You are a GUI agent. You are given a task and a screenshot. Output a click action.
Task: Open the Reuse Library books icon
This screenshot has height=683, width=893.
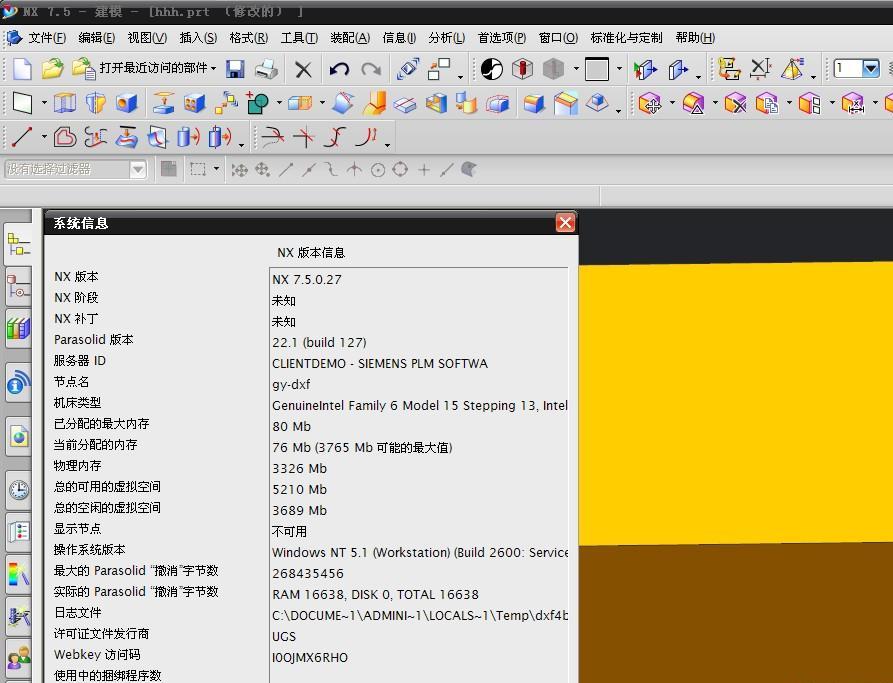[19, 328]
